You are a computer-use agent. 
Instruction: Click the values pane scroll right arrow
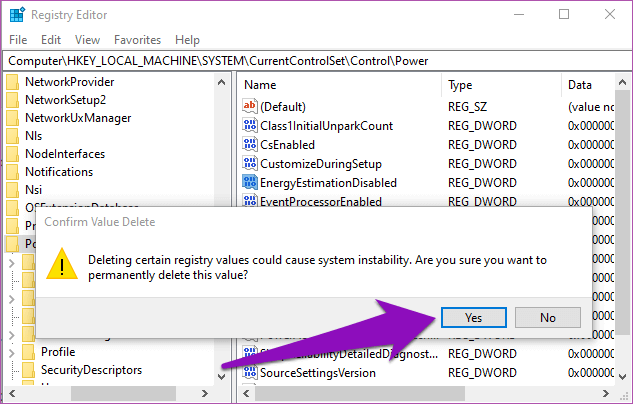606,393
